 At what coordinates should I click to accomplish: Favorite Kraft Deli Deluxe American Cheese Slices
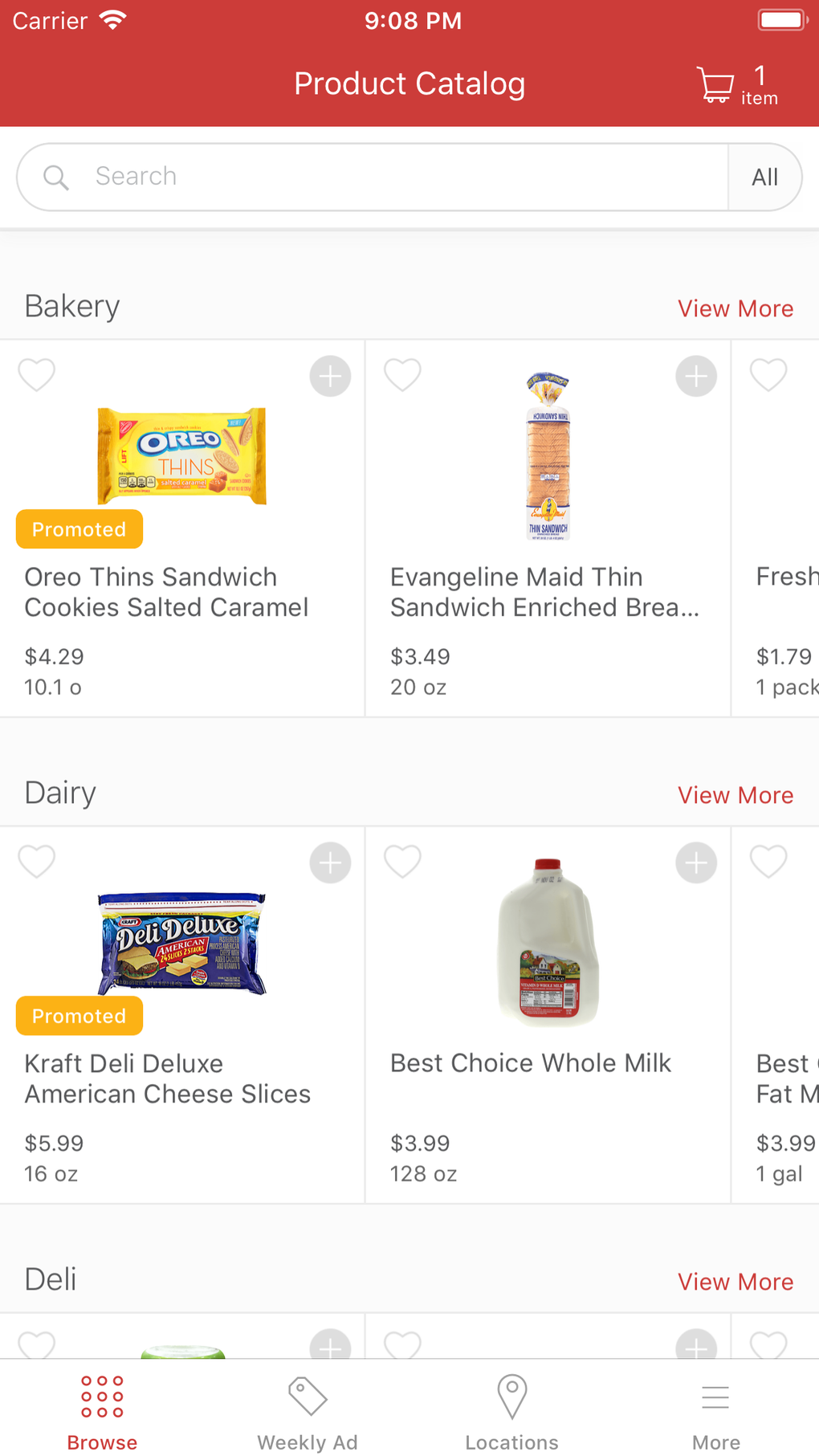click(37, 862)
